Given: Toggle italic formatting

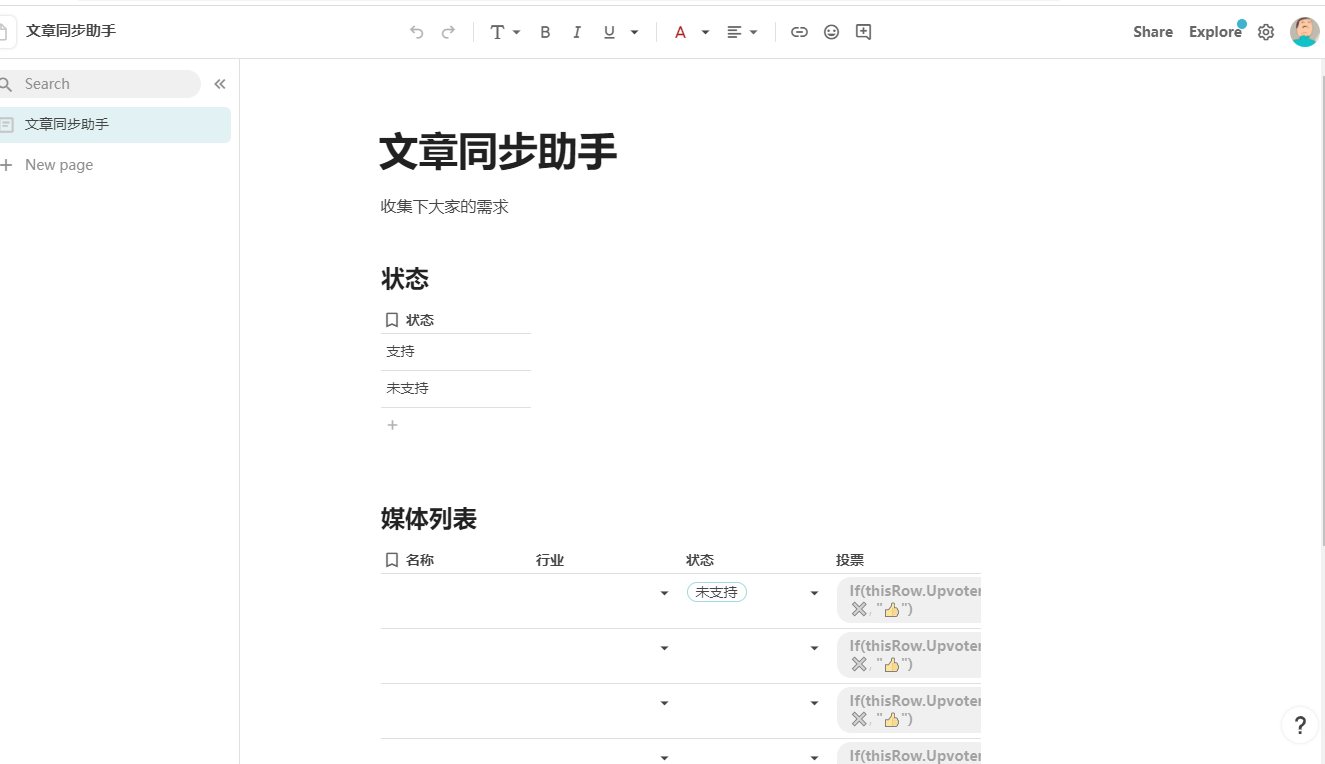Looking at the screenshot, I should tap(577, 32).
